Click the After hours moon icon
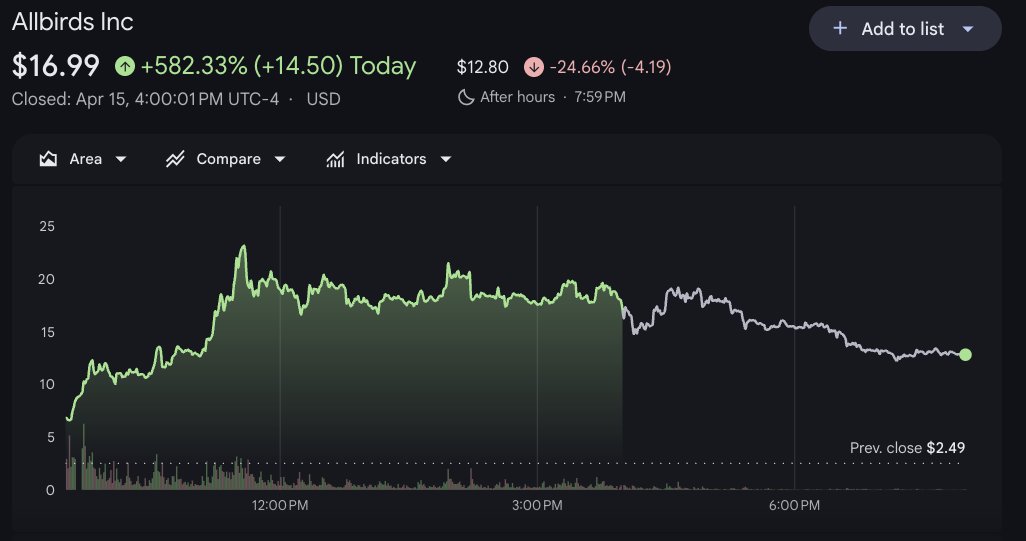 (466, 97)
